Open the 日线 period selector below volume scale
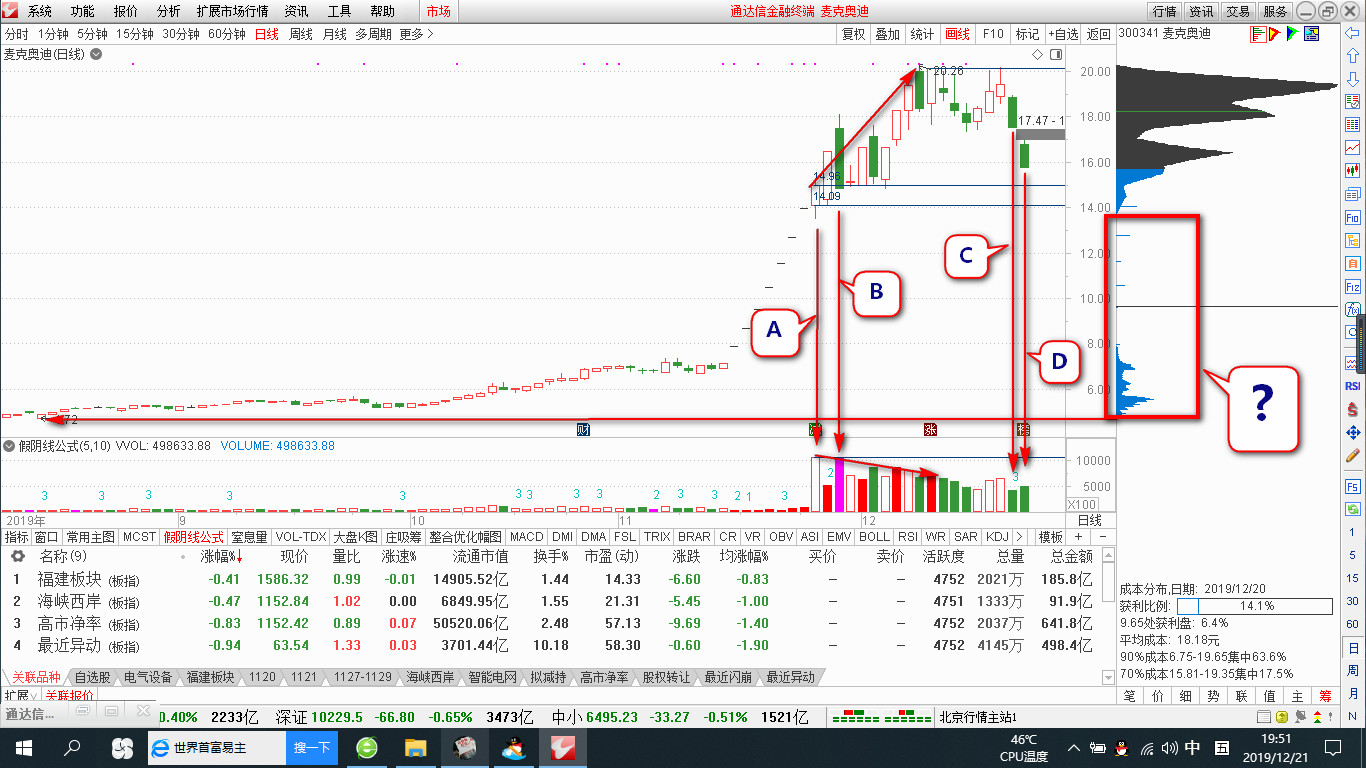 pos(1089,520)
